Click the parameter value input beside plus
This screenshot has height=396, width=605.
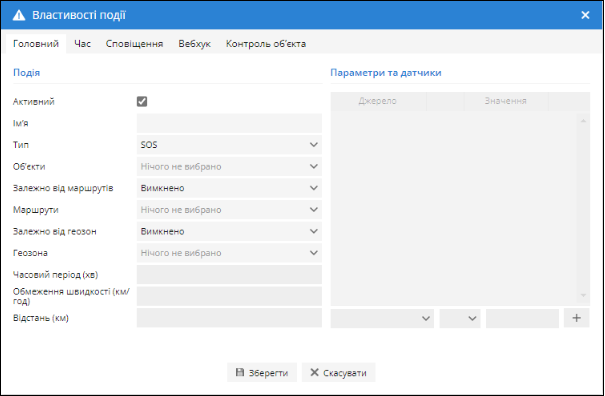point(522,318)
